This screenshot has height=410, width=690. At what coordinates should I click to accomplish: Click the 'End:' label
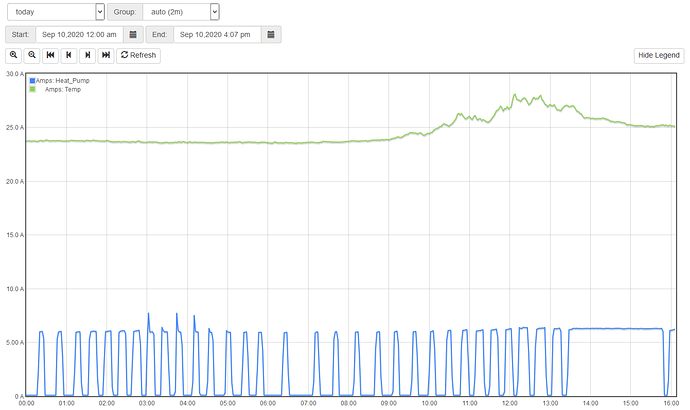(x=160, y=34)
